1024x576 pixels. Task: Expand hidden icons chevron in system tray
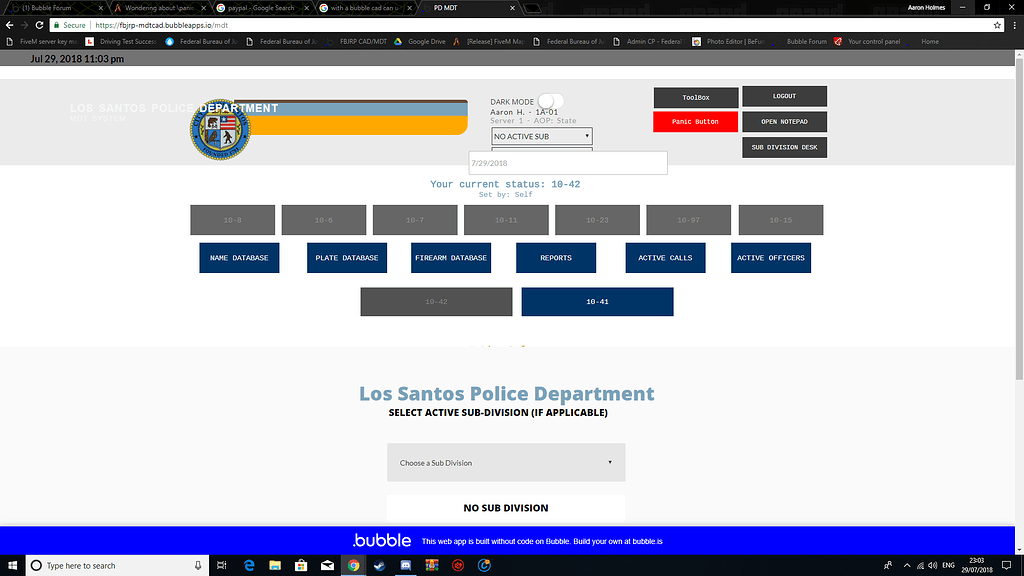pos(907,565)
